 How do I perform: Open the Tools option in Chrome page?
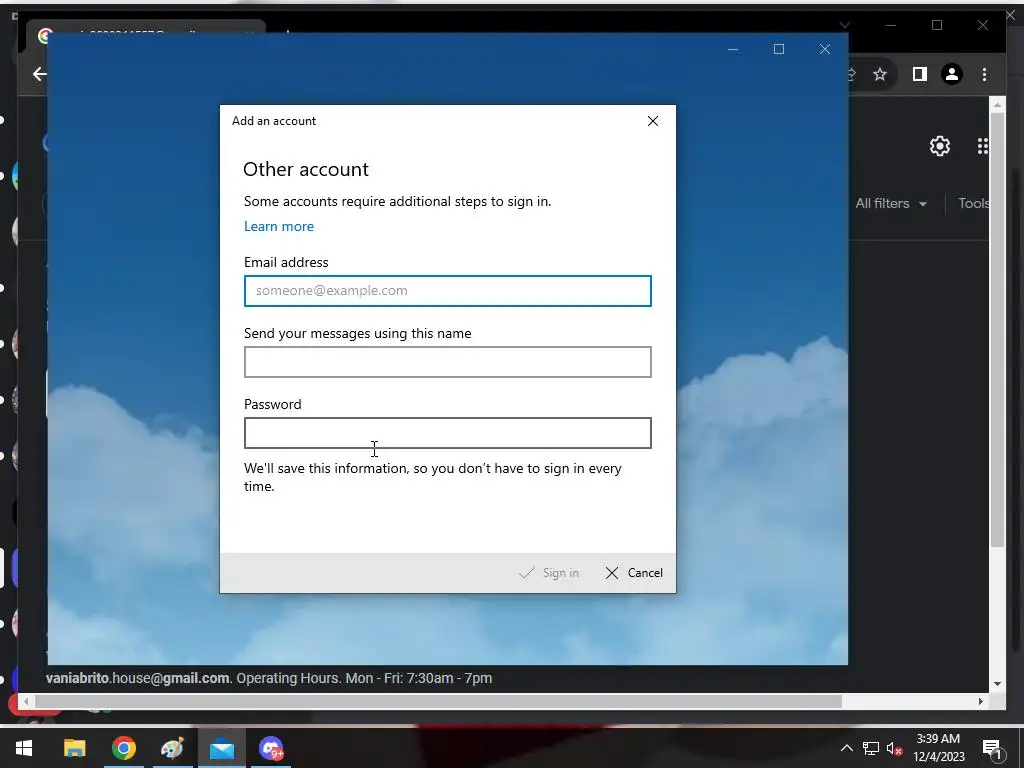point(974,204)
